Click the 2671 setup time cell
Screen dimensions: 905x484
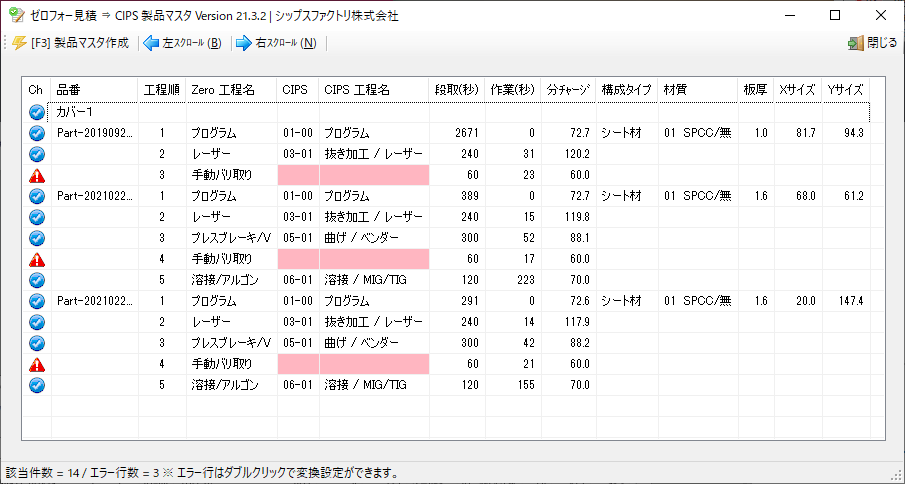(457, 133)
